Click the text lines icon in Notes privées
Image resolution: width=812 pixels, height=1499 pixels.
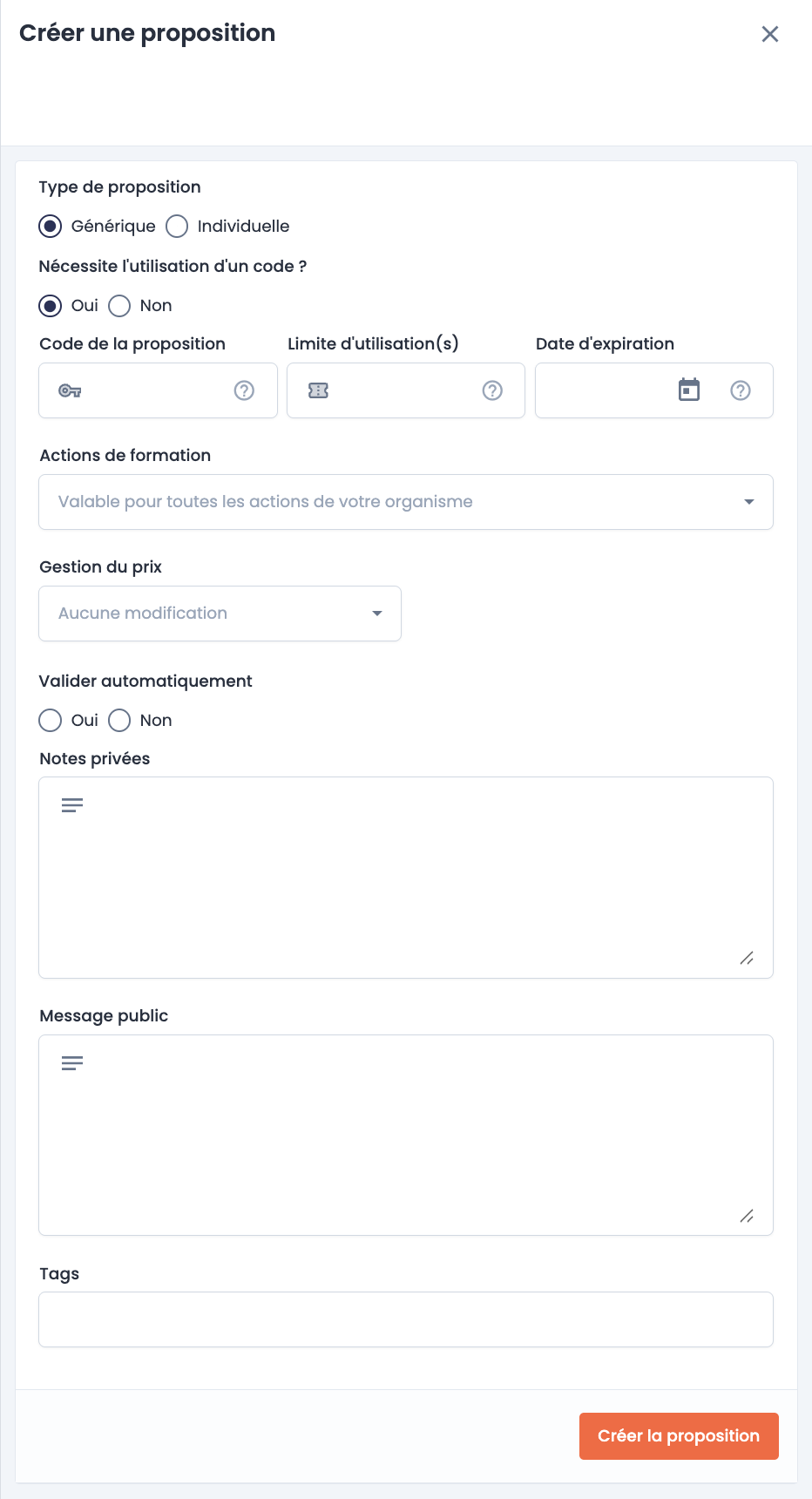point(72,805)
